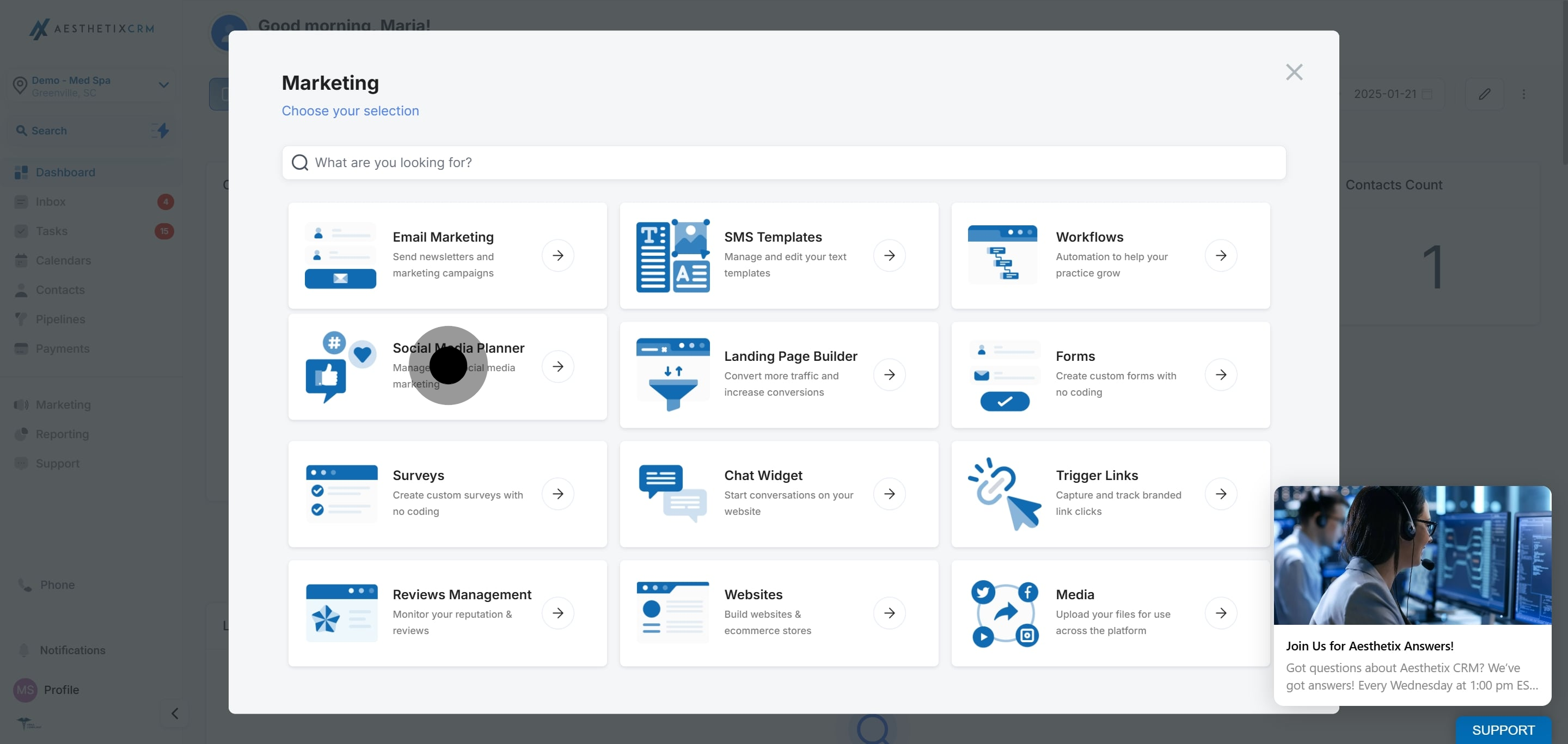Switch to the Inbox section
This screenshot has width=1568, height=744.
[x=51, y=201]
